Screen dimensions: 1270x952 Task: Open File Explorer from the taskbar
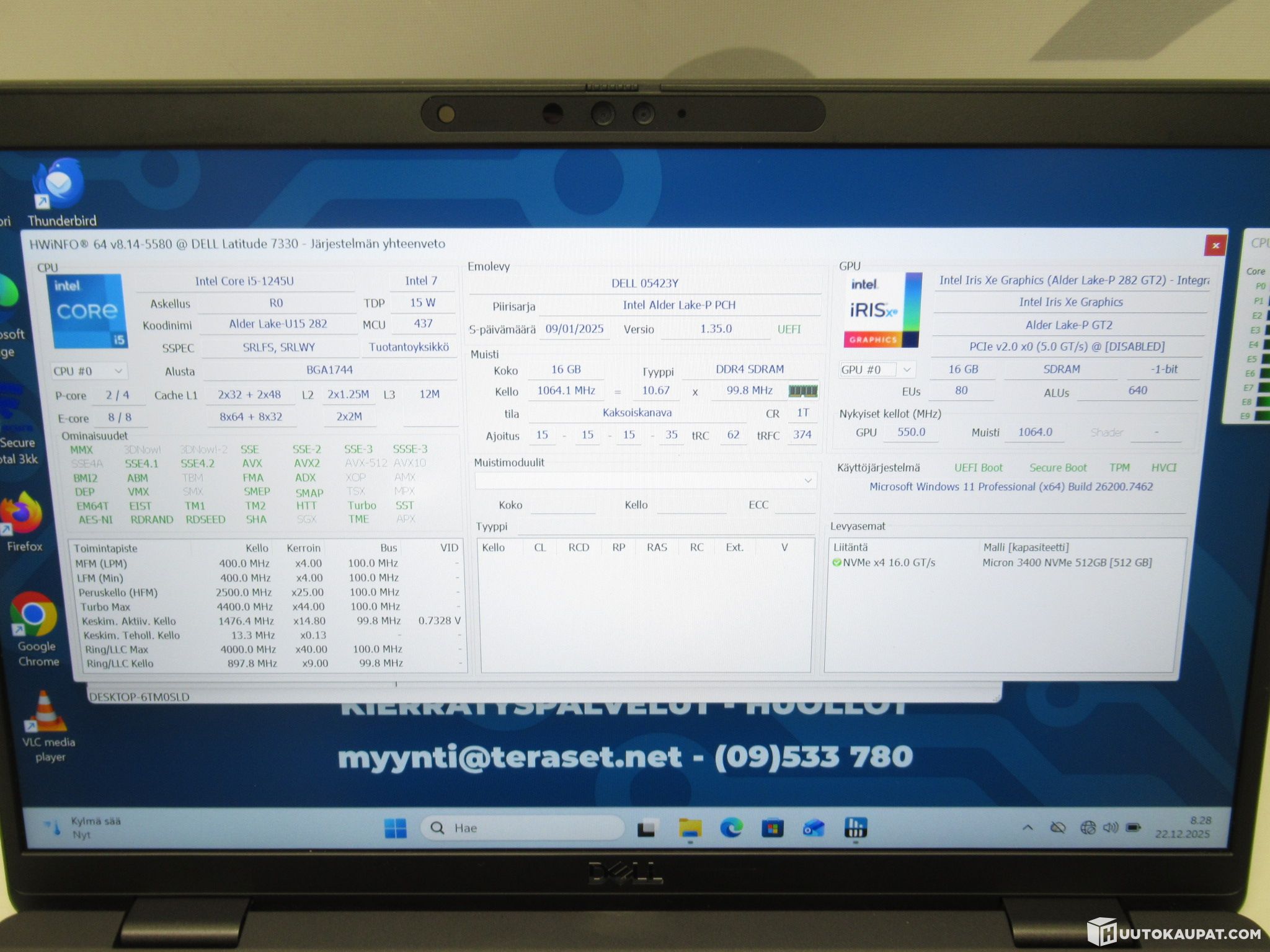point(690,828)
